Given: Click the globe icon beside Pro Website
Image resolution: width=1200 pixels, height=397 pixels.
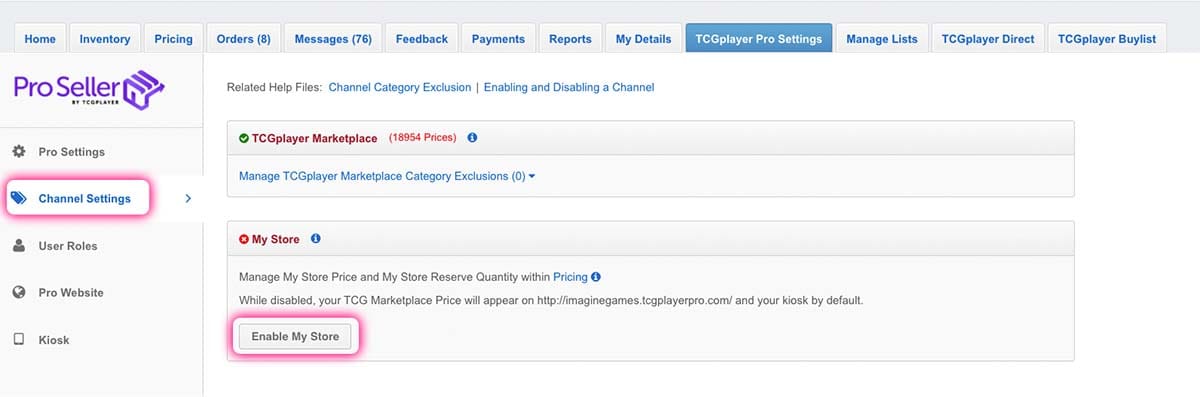Looking at the screenshot, I should click(18, 293).
